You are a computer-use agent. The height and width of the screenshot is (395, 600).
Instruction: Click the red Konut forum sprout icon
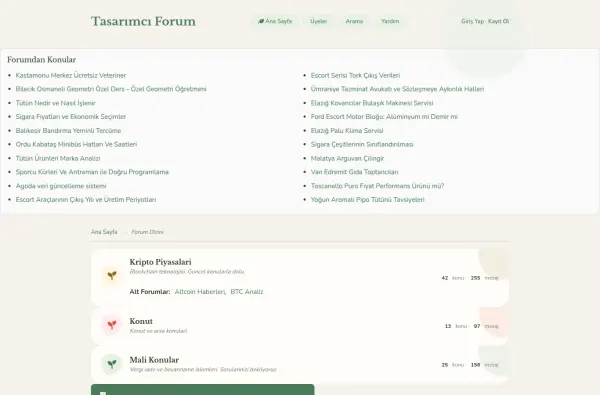[112, 325]
